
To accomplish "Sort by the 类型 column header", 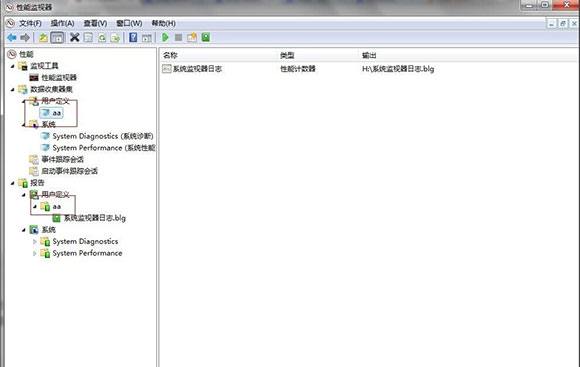I will point(318,55).
